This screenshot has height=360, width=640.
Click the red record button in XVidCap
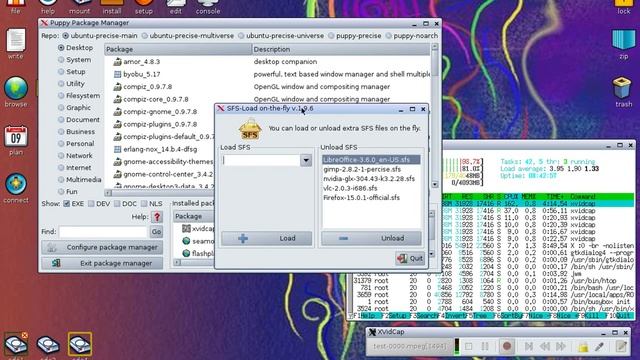coord(507,347)
